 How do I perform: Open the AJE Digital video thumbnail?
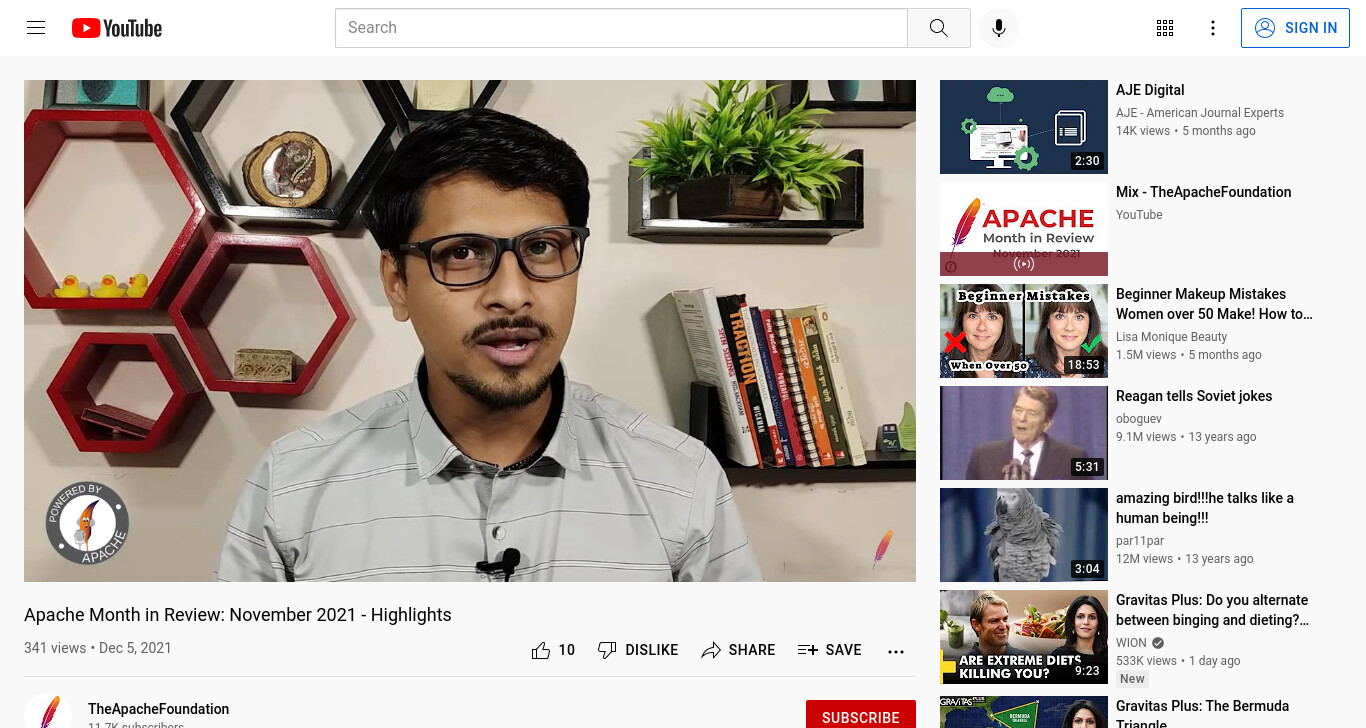tap(1024, 127)
